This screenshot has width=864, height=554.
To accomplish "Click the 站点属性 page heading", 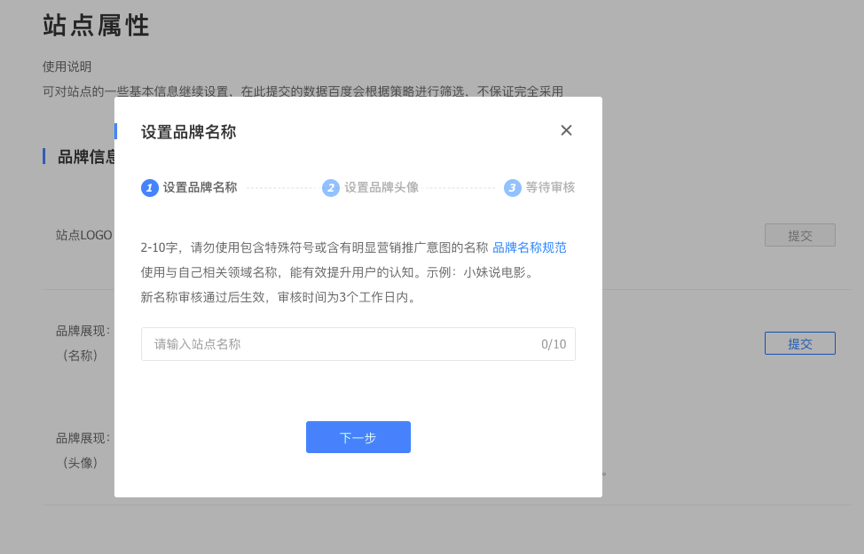I will click(x=96, y=26).
